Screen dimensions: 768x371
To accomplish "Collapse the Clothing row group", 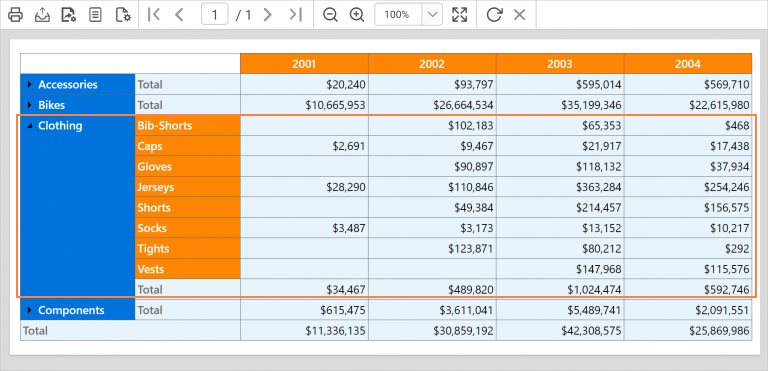I will 30,126.
